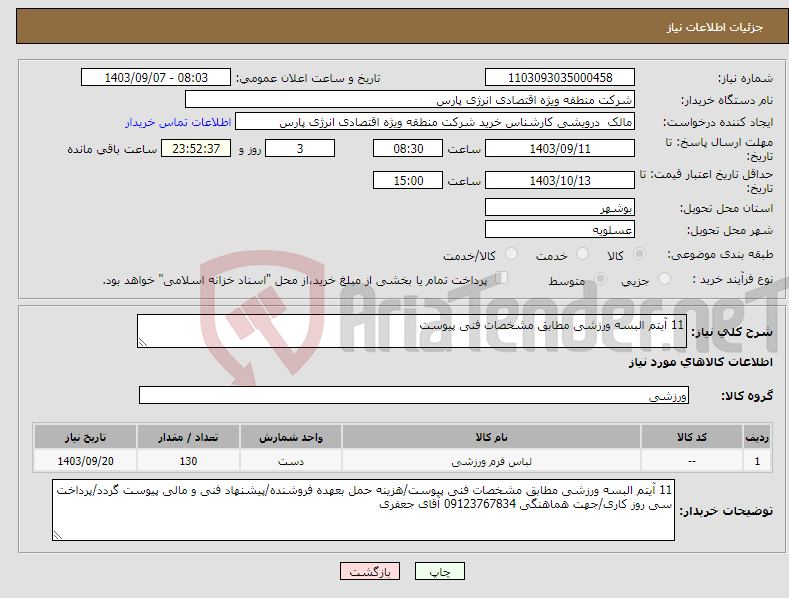This screenshot has height=598, width=789.
Task: Toggle the اسناد خزانه اسلامی payment checkbox
Action: tap(502, 277)
